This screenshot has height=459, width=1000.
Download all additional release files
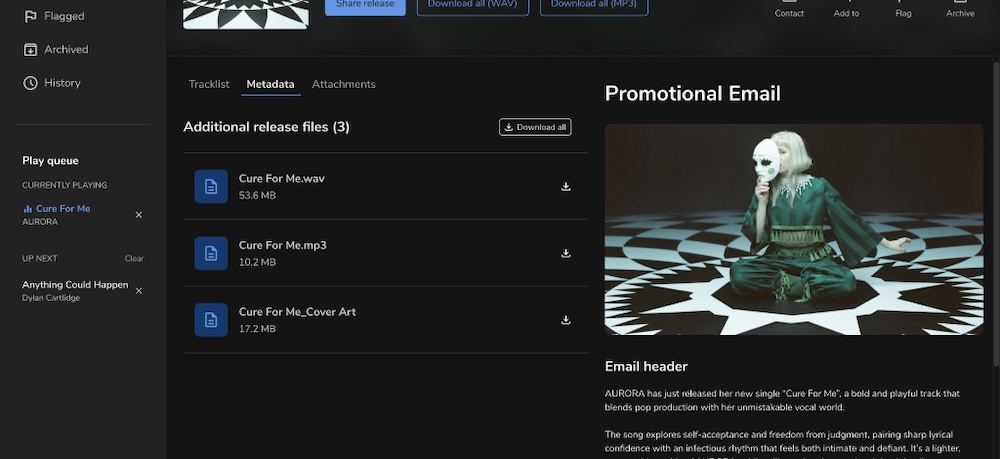coord(535,127)
